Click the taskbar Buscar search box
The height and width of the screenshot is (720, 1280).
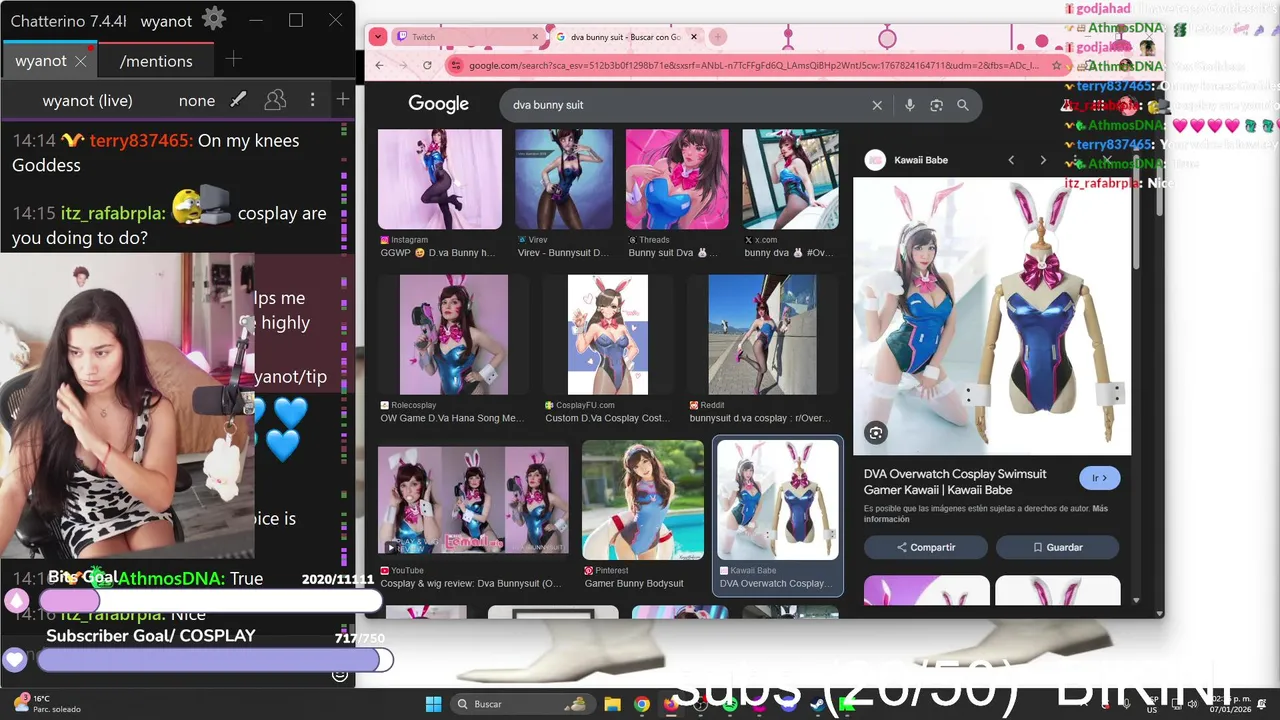coord(521,704)
